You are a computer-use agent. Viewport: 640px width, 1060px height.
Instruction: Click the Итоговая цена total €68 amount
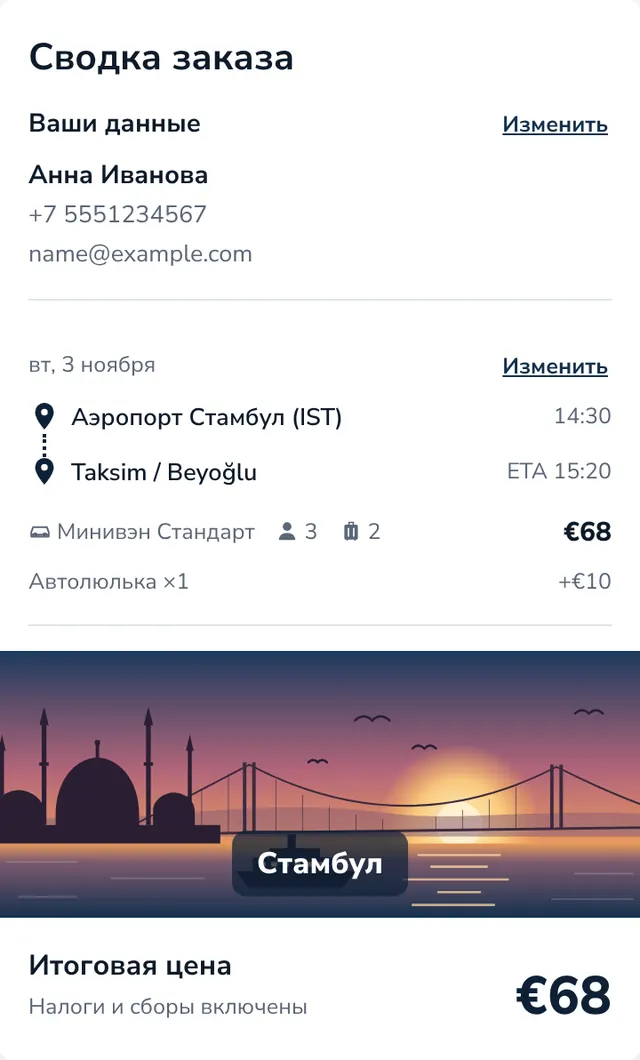tap(563, 995)
